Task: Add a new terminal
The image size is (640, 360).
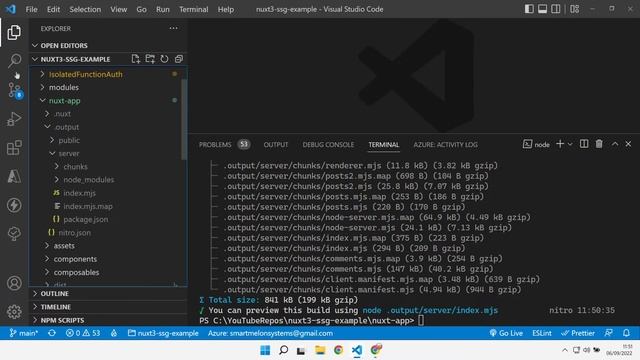Action: coord(560,144)
